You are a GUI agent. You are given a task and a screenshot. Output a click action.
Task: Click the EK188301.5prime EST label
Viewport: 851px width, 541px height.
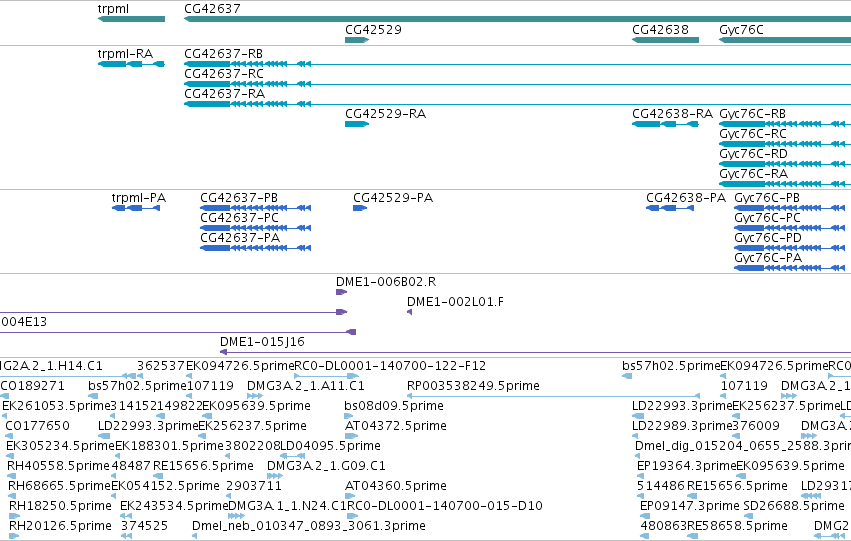pyautogui.click(x=169, y=447)
